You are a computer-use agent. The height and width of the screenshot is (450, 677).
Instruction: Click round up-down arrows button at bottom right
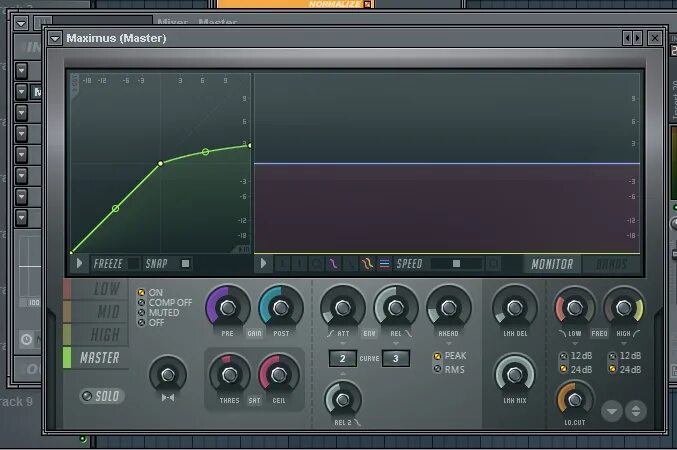[x=636, y=411]
